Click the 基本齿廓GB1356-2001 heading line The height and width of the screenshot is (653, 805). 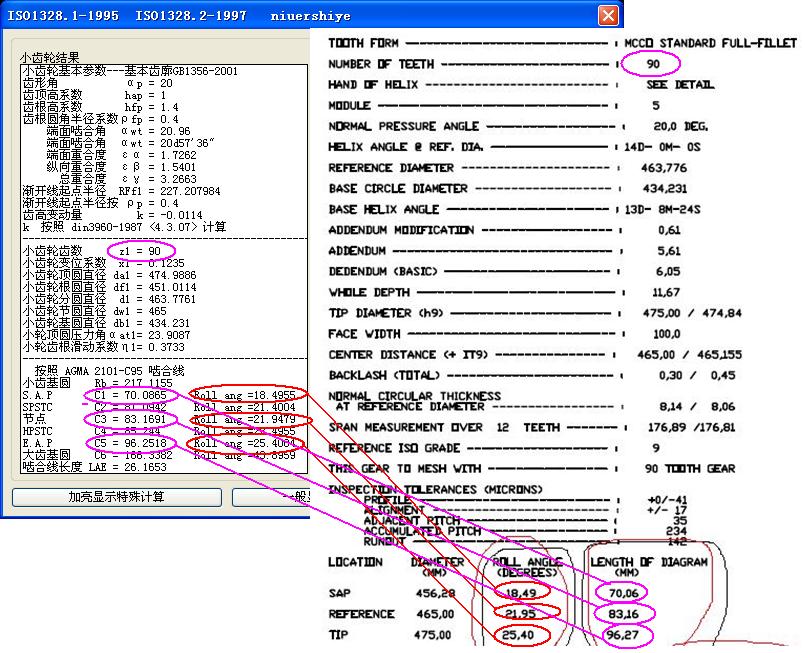(x=130, y=71)
